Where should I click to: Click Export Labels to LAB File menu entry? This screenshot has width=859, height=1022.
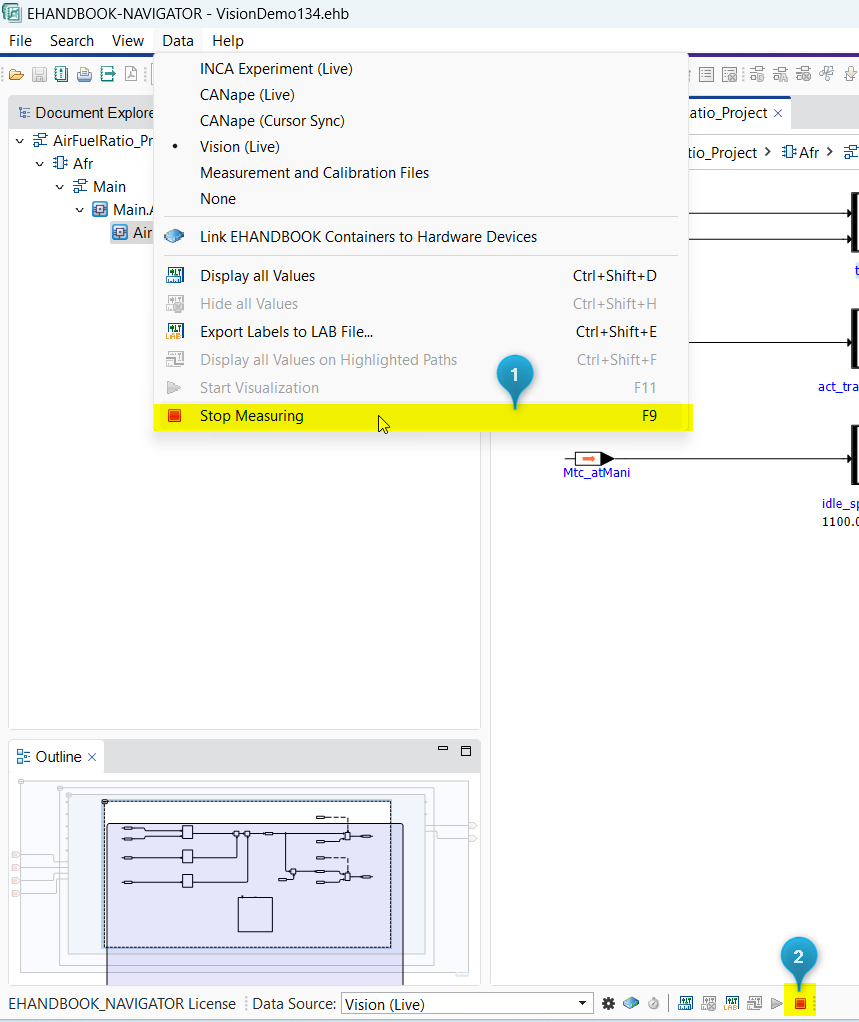coord(286,332)
